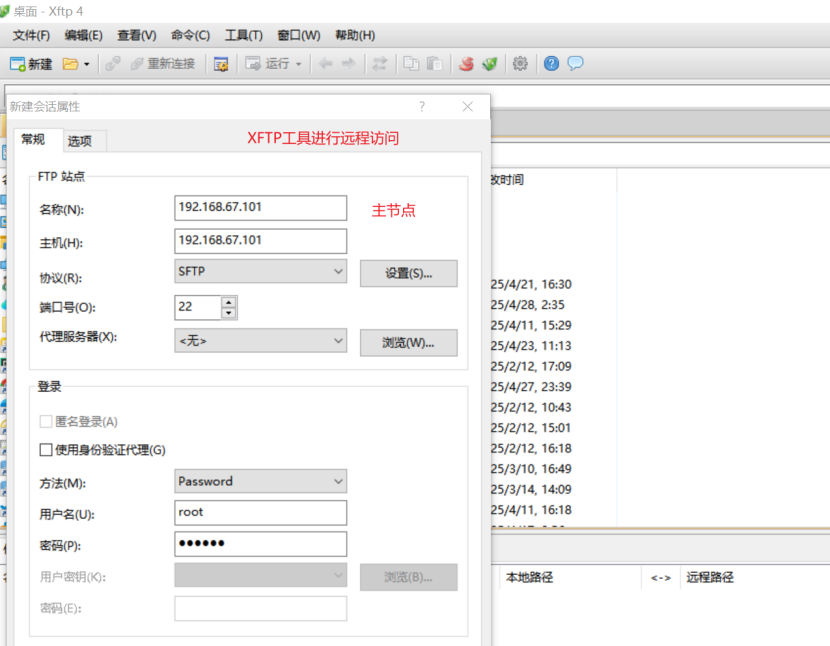The image size is (830, 646).
Task: Select the file row dated 25/3/10, 16:49
Action: [x=531, y=469]
